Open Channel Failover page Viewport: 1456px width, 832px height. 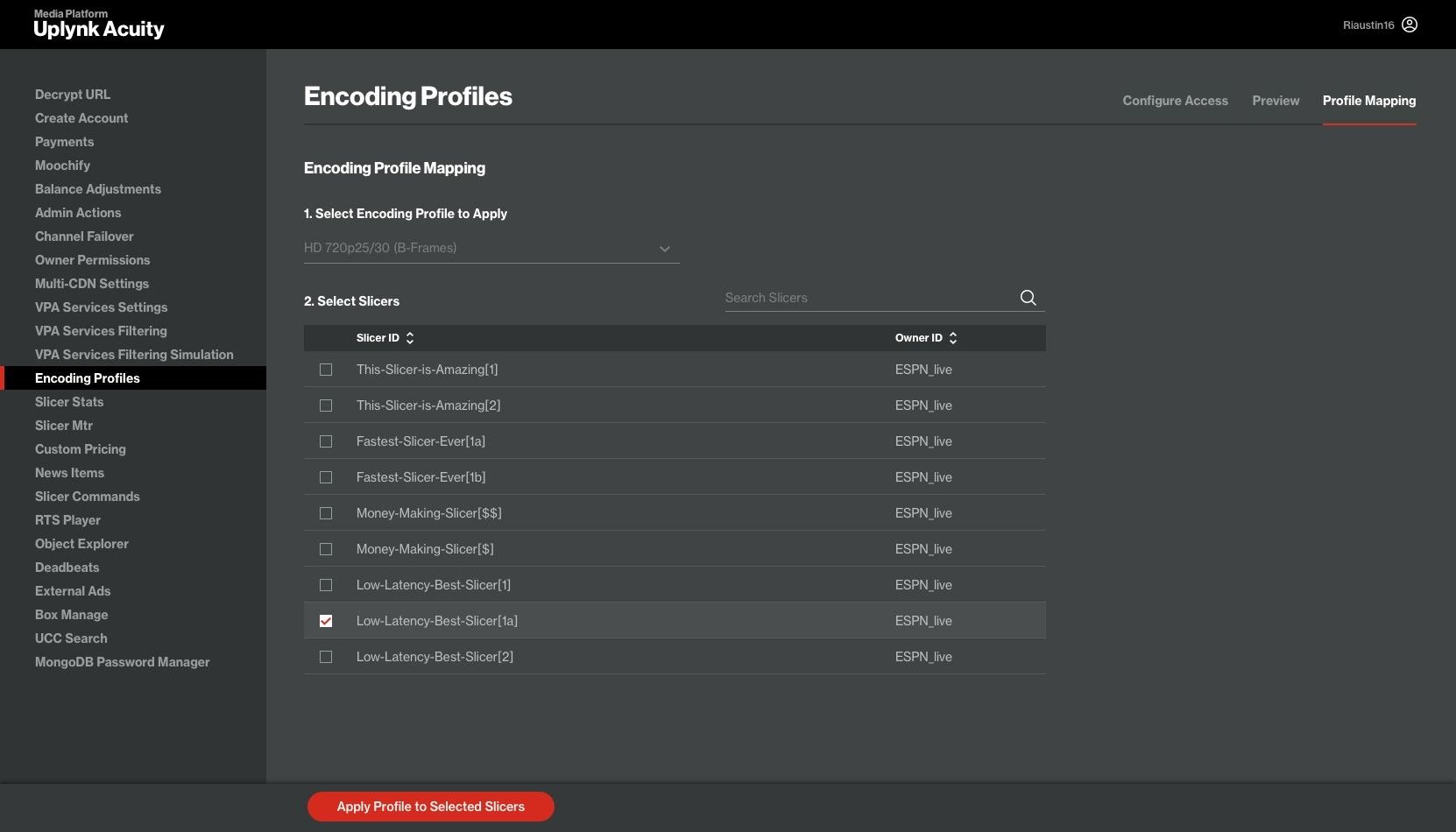(x=84, y=236)
